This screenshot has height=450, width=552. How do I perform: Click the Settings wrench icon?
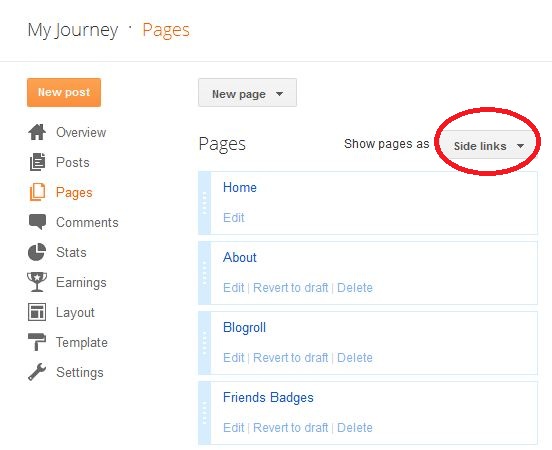point(37,372)
